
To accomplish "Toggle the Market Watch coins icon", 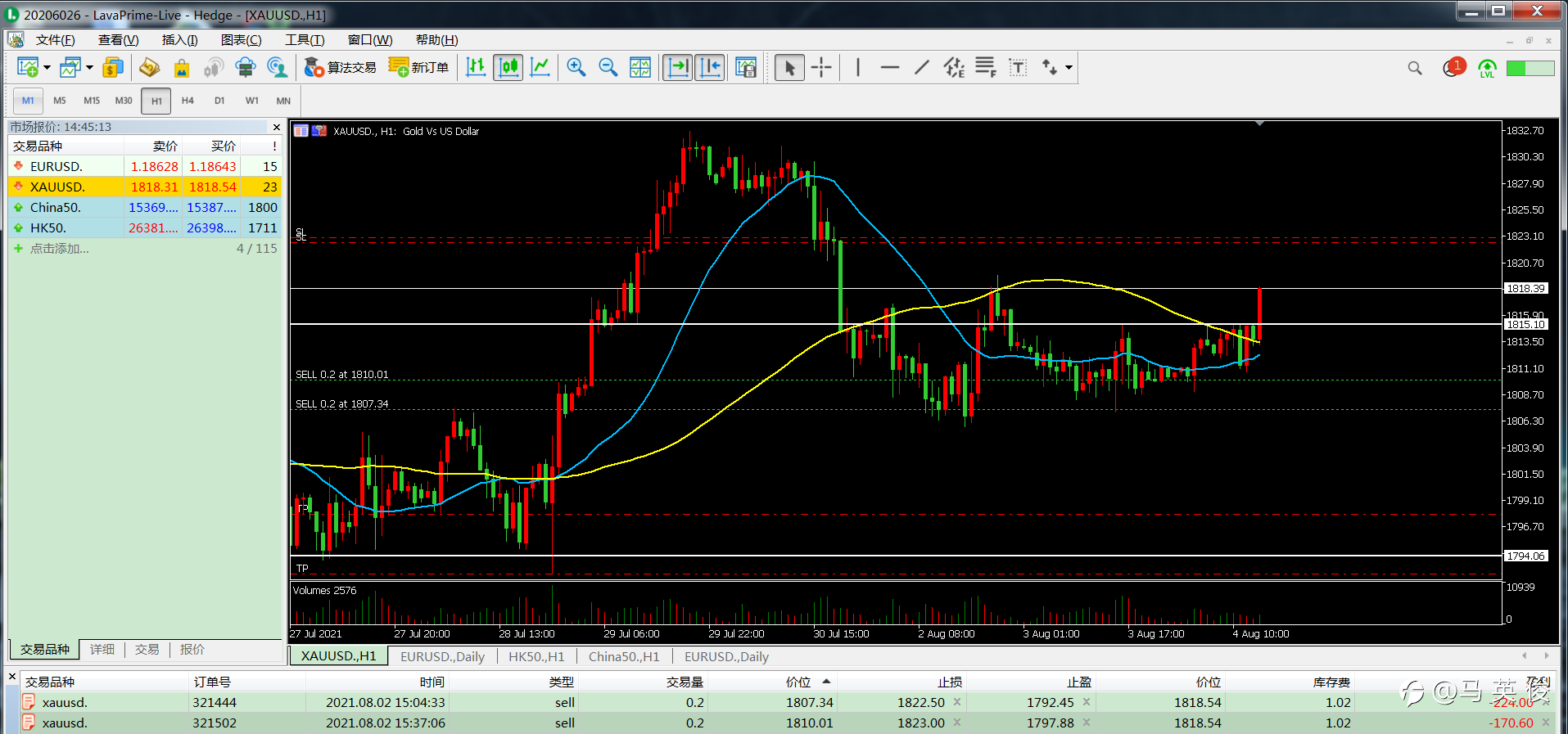I will tap(113, 68).
